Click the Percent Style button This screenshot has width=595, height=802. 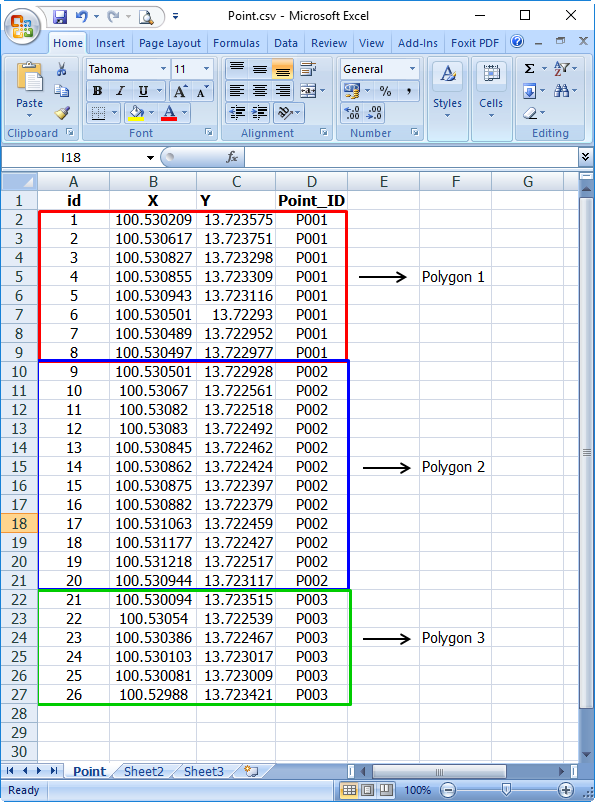click(x=385, y=91)
